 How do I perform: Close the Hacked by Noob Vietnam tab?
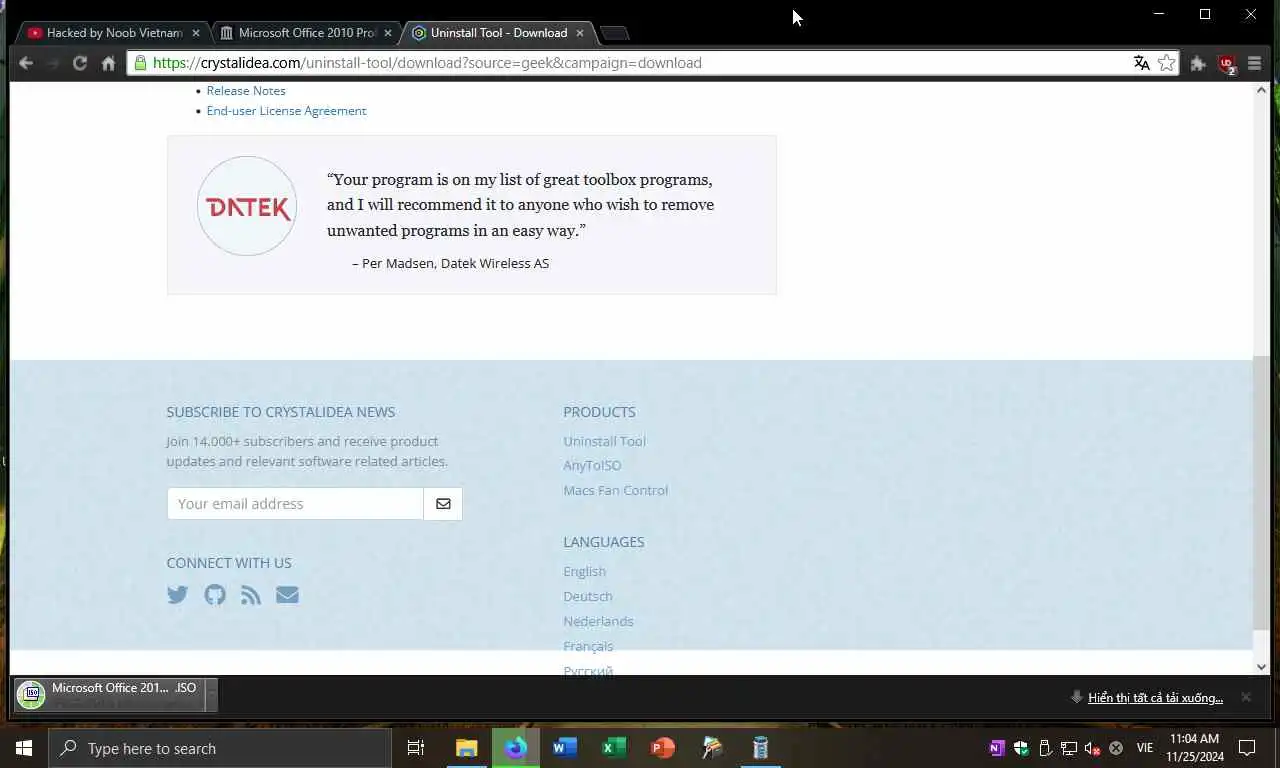click(196, 33)
